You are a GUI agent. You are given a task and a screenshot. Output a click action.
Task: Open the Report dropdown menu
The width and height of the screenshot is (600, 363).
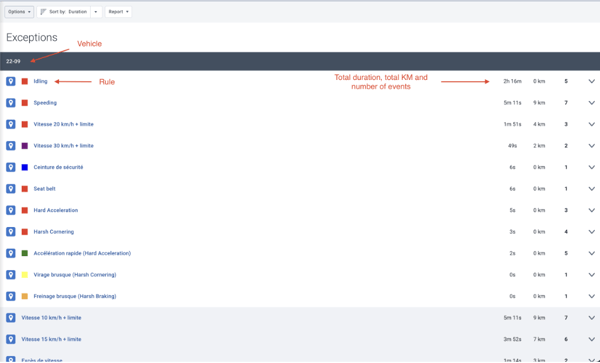[x=118, y=12]
